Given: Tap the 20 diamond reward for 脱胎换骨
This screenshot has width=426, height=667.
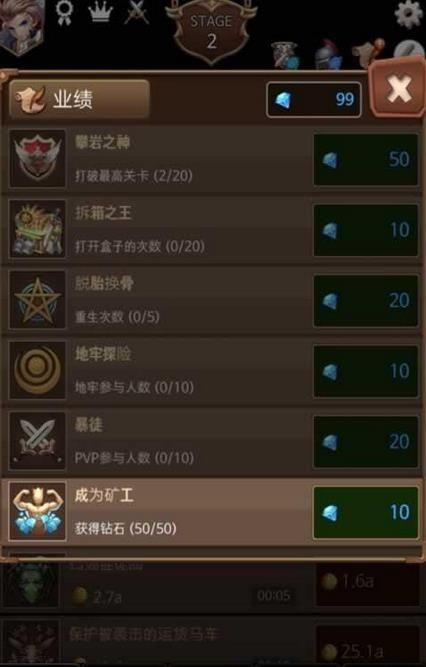Looking at the screenshot, I should (x=366, y=301).
